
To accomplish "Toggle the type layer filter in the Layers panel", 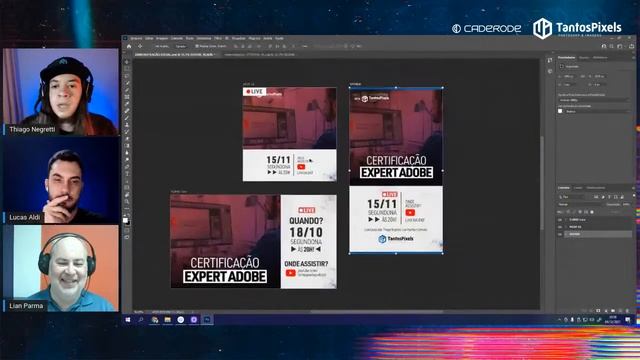I will click(x=609, y=197).
